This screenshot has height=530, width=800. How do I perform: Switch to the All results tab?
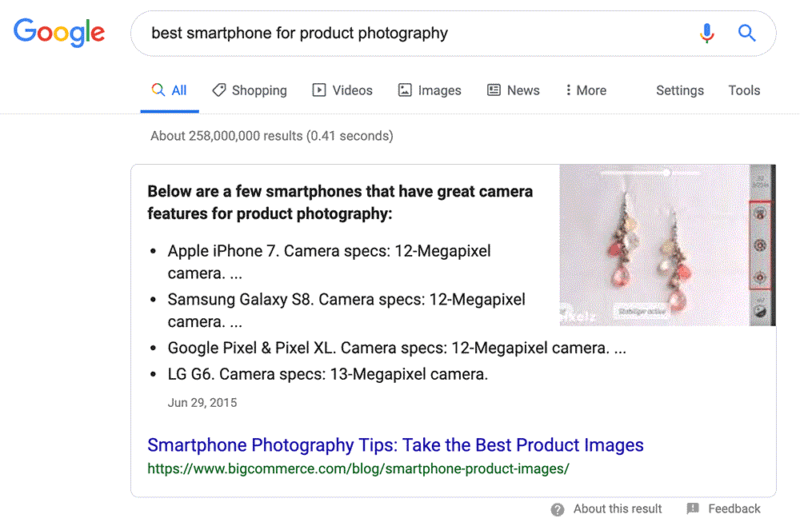click(169, 90)
